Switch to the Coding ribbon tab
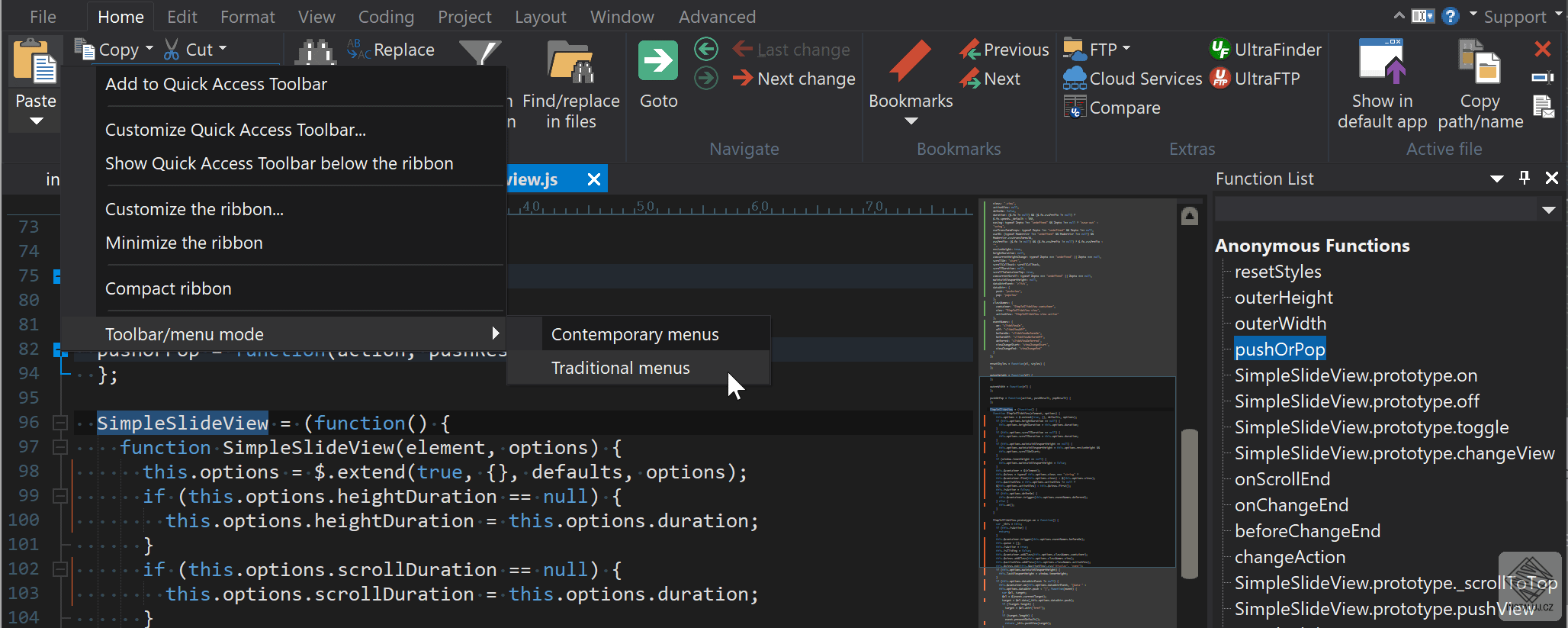 click(386, 17)
